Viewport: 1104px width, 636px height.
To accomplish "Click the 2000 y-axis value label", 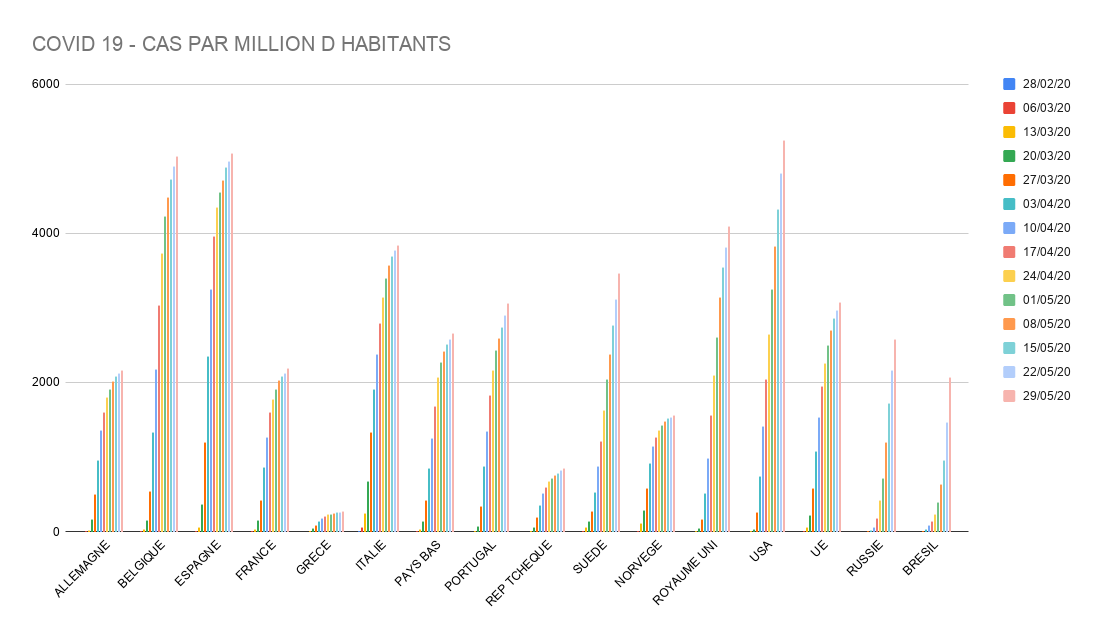I will 47,383.
